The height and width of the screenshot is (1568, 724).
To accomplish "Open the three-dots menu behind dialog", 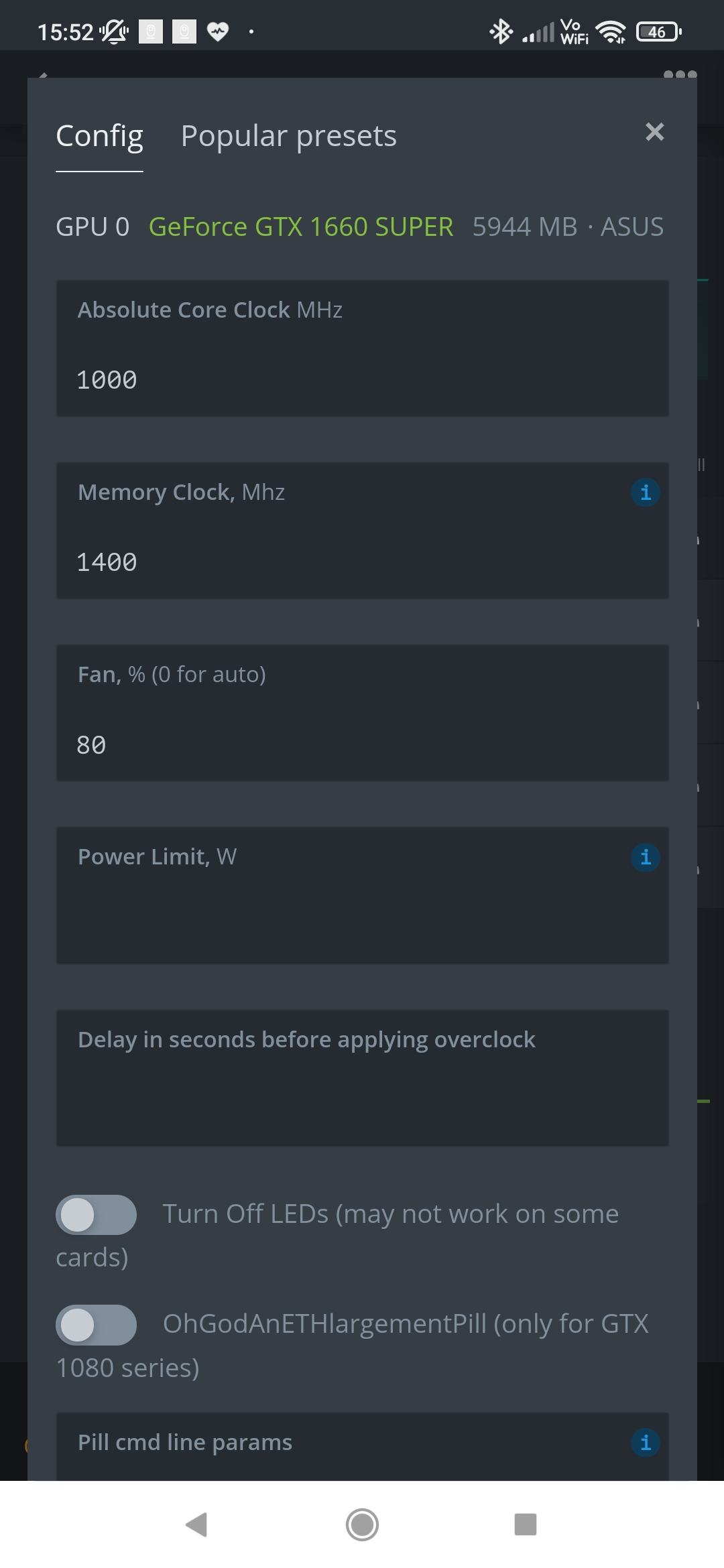I will pyautogui.click(x=680, y=74).
